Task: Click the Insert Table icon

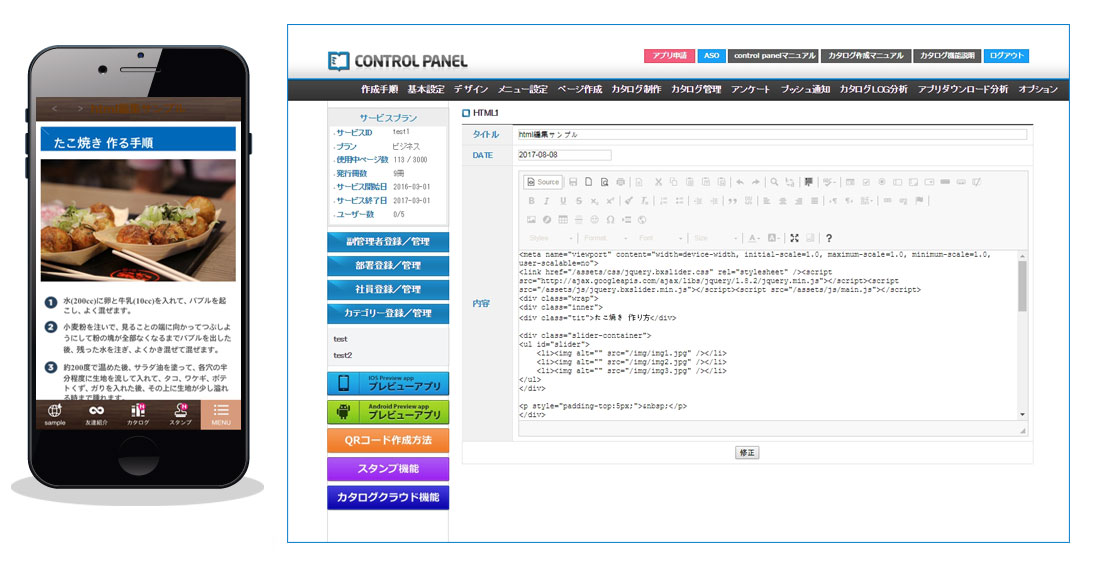Action: (563, 220)
